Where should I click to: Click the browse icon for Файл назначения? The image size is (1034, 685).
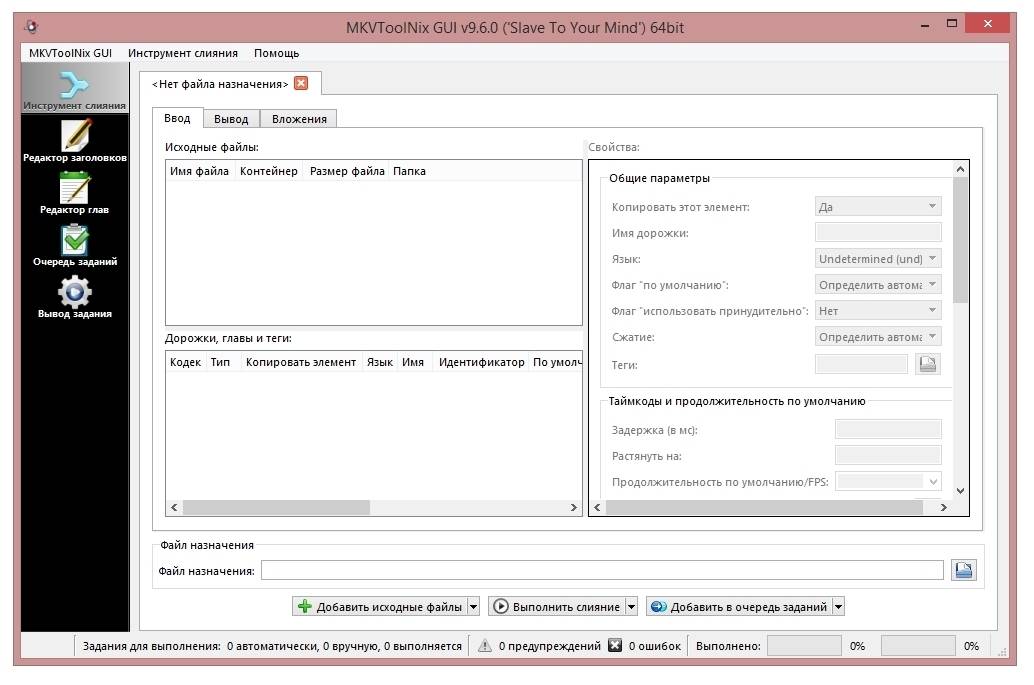[963, 570]
